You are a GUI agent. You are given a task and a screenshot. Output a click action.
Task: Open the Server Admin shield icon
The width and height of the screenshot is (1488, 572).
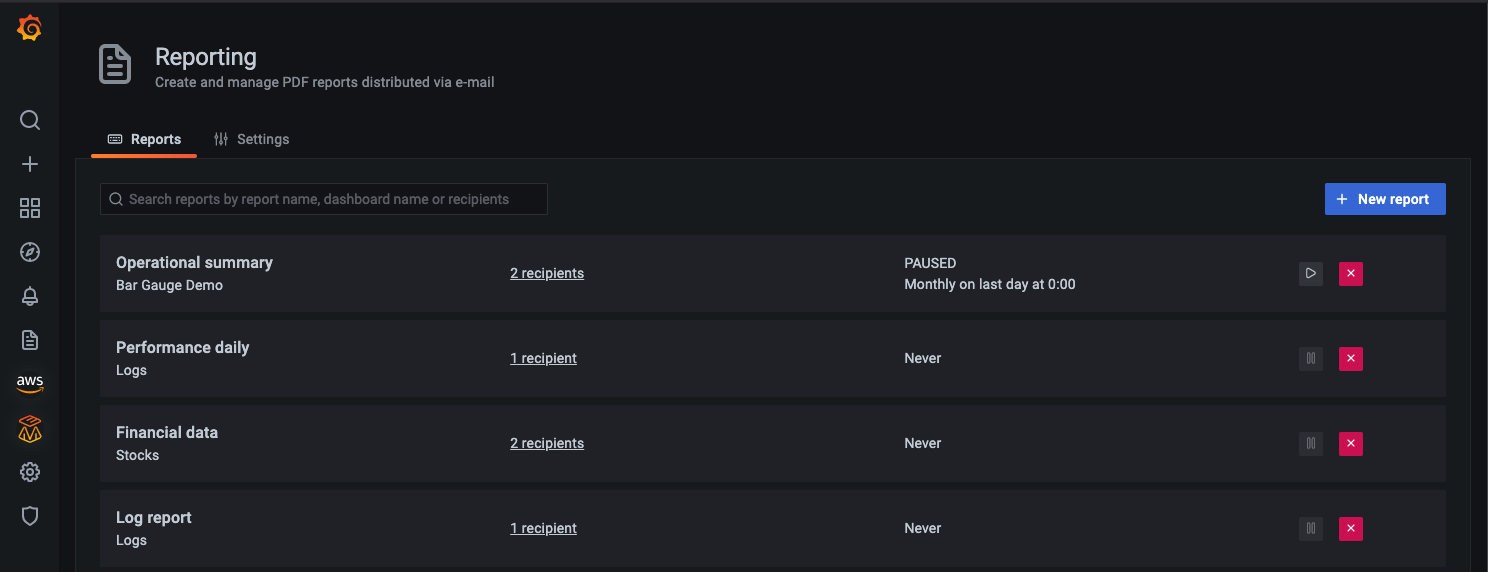tap(30, 516)
